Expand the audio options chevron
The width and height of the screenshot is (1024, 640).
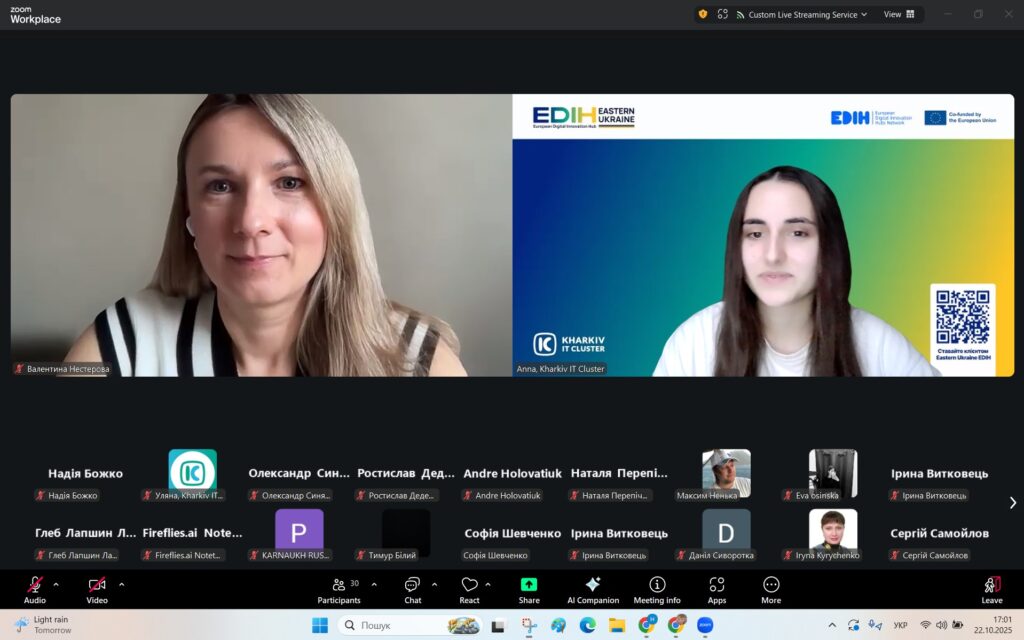pyautogui.click(x=56, y=584)
